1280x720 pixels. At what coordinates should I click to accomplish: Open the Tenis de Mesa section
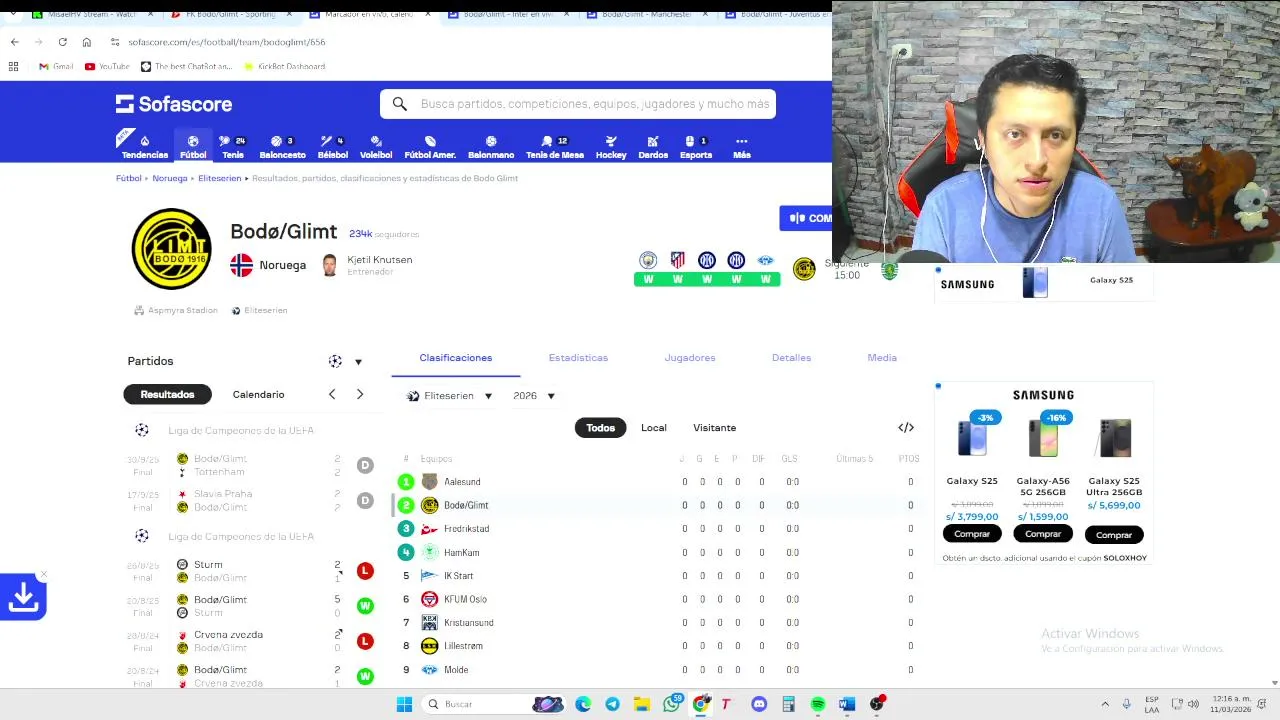554,147
